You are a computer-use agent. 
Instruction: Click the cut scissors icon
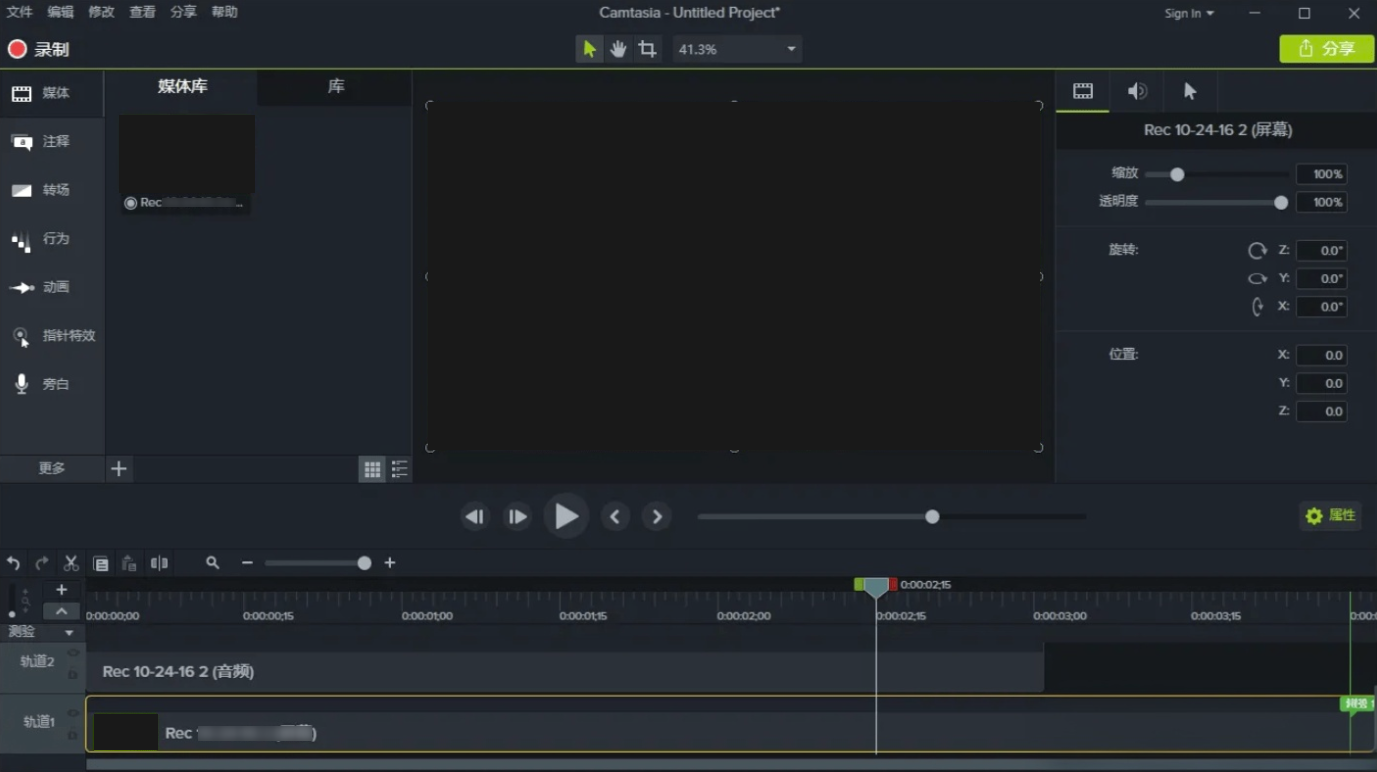[x=71, y=563]
